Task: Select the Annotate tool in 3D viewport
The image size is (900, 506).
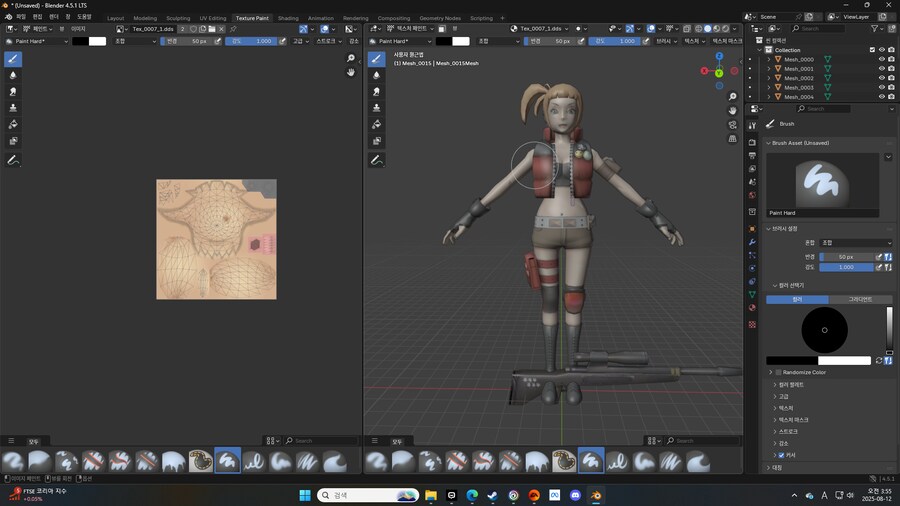Action: (377, 161)
